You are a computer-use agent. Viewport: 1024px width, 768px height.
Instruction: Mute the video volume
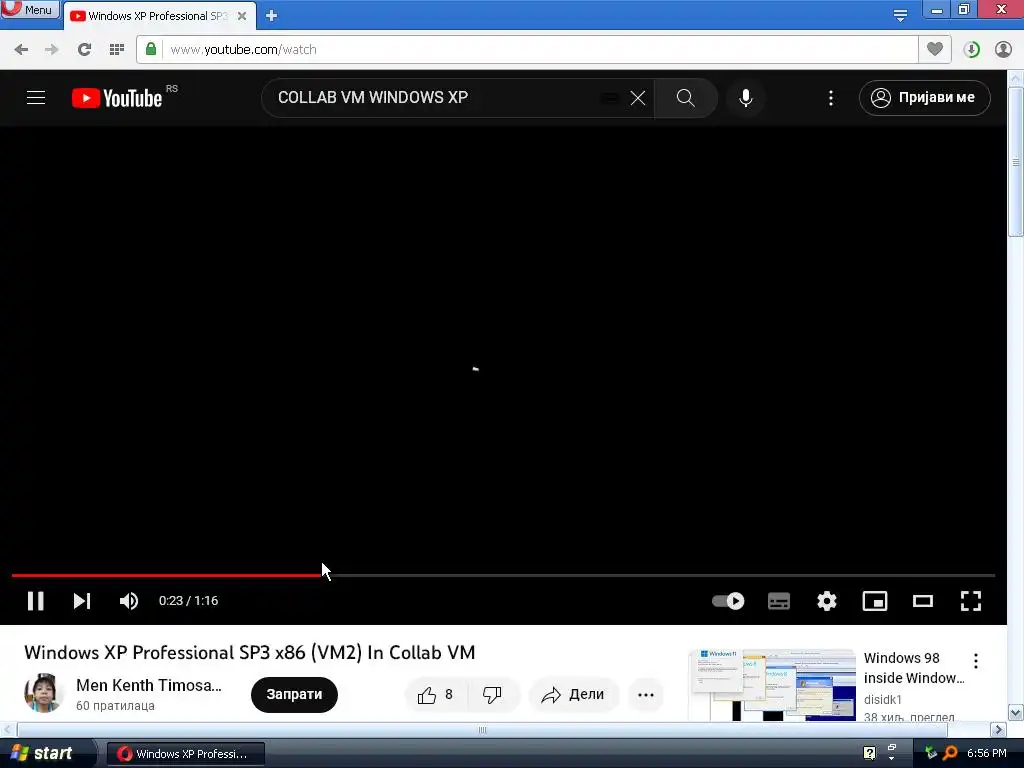click(129, 601)
